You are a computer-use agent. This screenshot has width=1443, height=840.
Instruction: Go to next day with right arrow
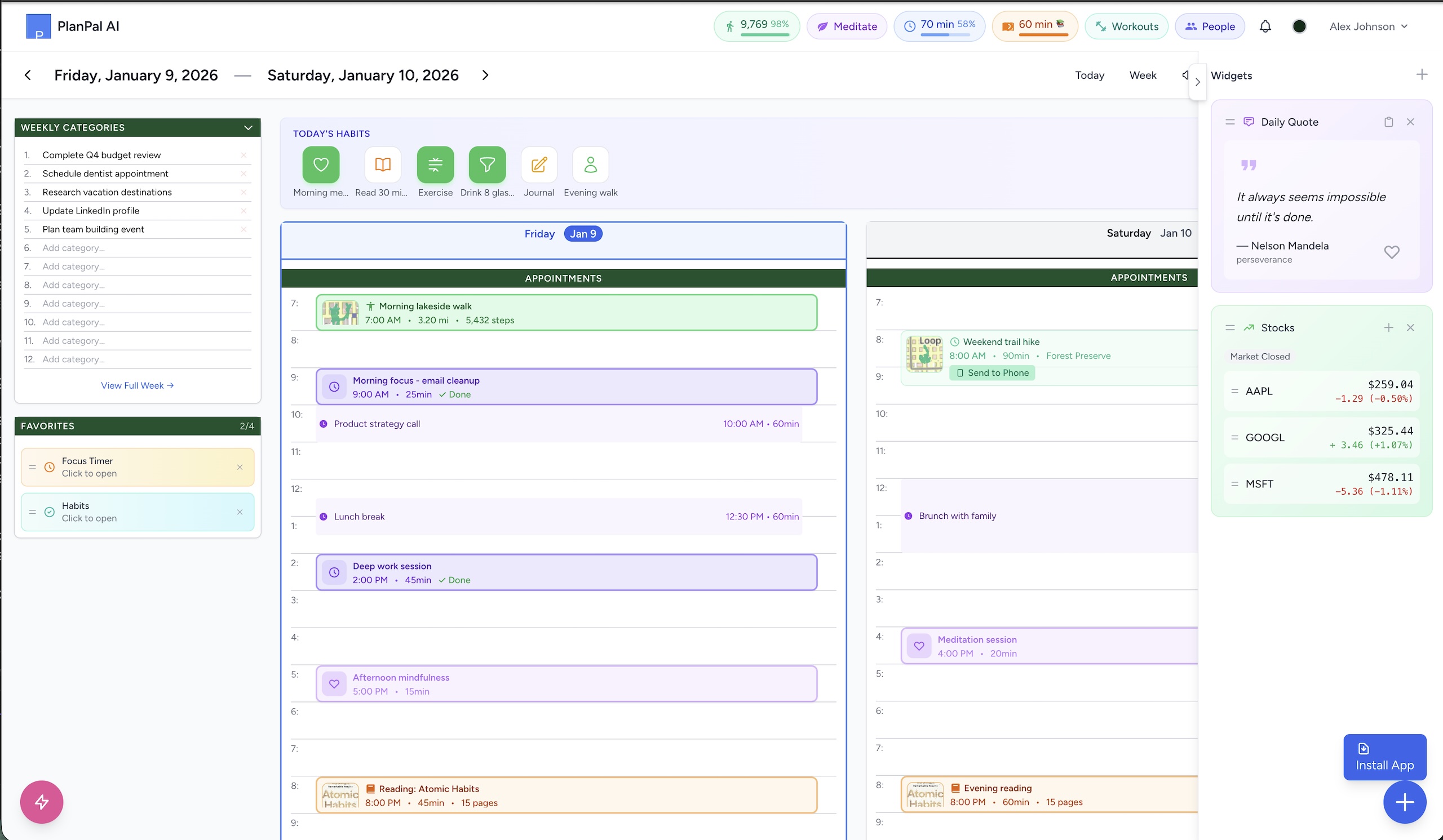pyautogui.click(x=485, y=75)
